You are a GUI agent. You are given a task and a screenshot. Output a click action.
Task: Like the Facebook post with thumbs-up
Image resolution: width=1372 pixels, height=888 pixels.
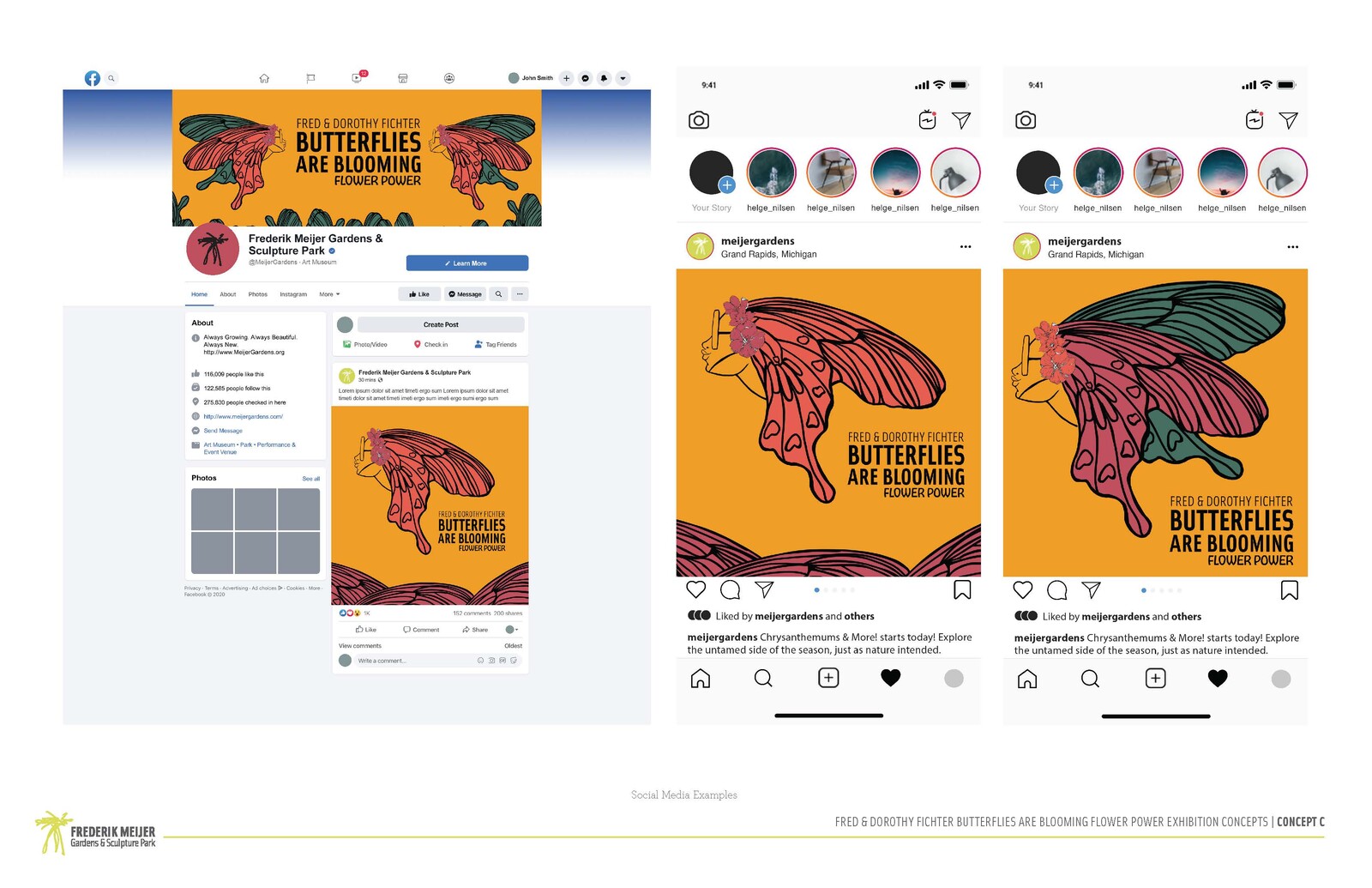click(x=366, y=630)
